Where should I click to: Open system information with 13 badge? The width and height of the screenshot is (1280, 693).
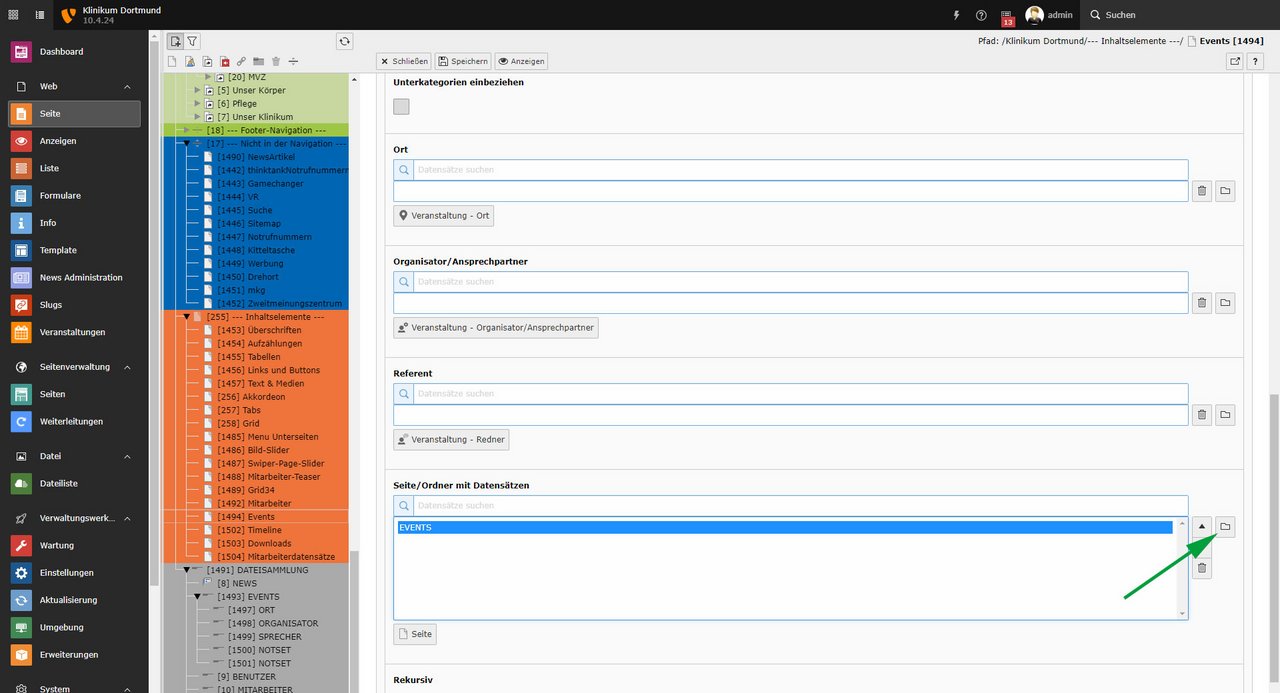(x=1007, y=16)
